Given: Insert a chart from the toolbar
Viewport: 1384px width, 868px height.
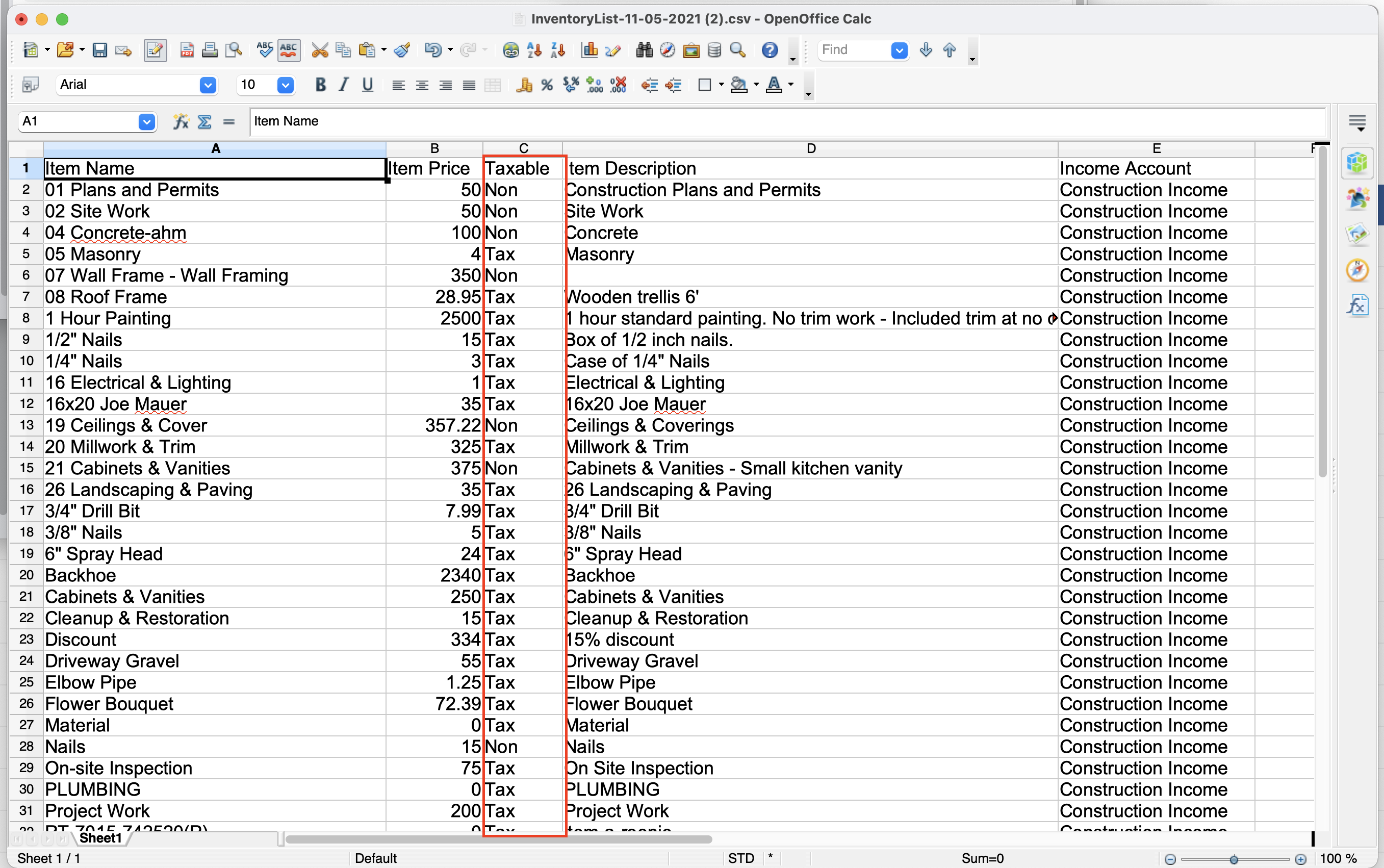Looking at the screenshot, I should (590, 50).
